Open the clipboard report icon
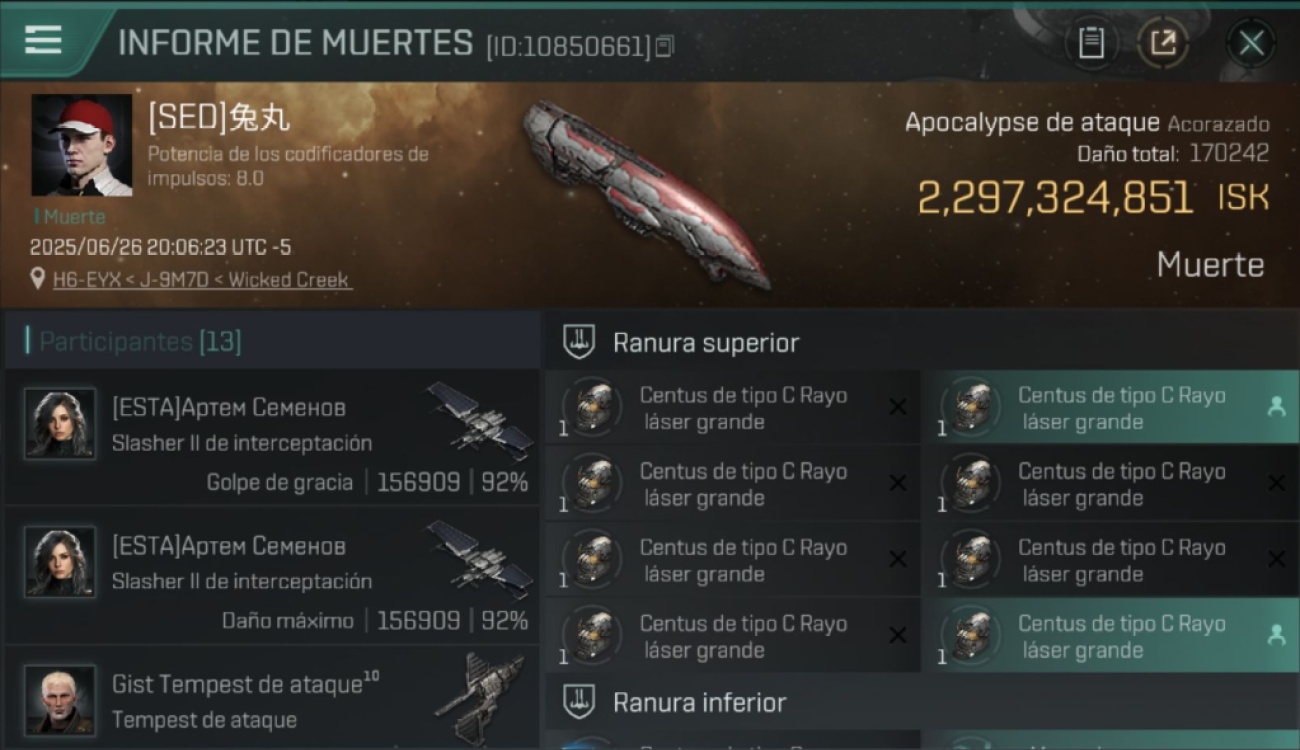 tap(1091, 43)
